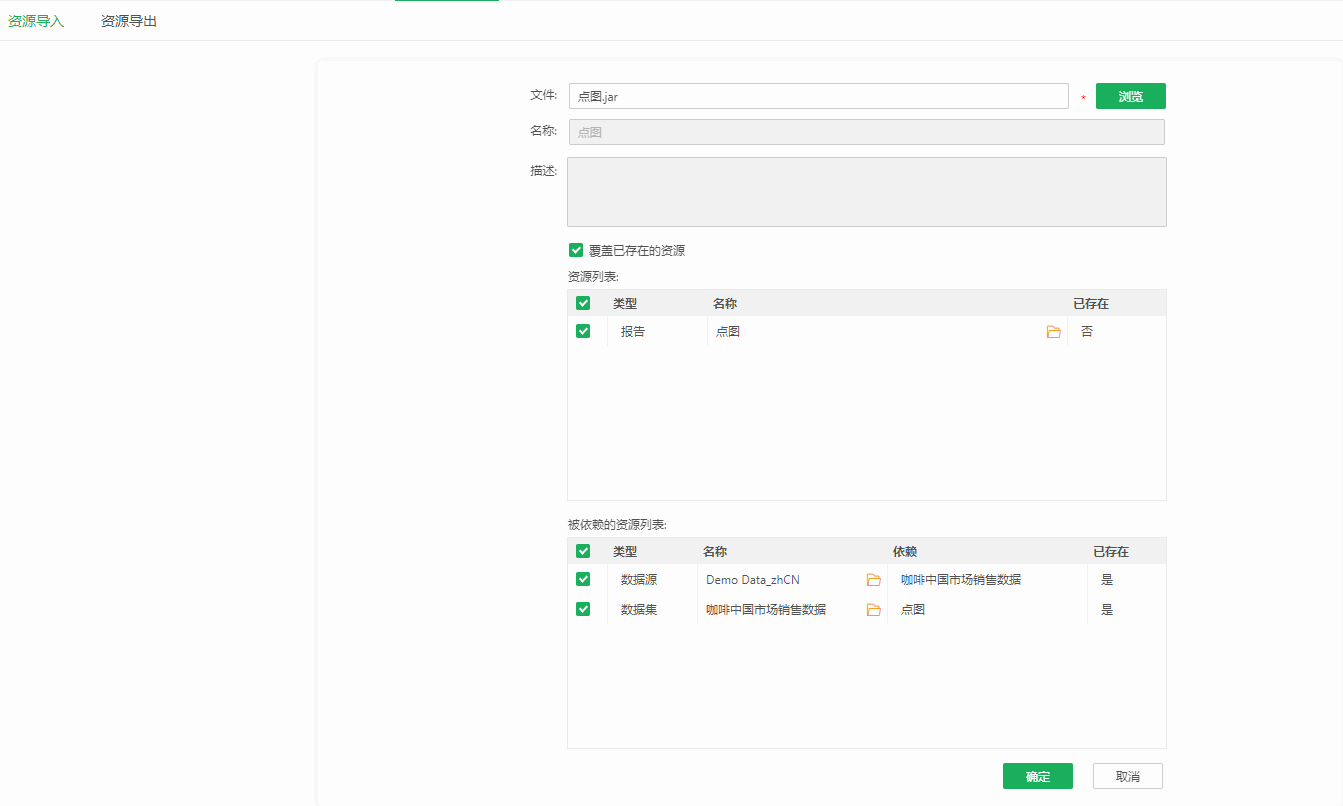The height and width of the screenshot is (806, 1343).
Task: Uncheck the 报告 点图 row checkbox
Action: (583, 331)
